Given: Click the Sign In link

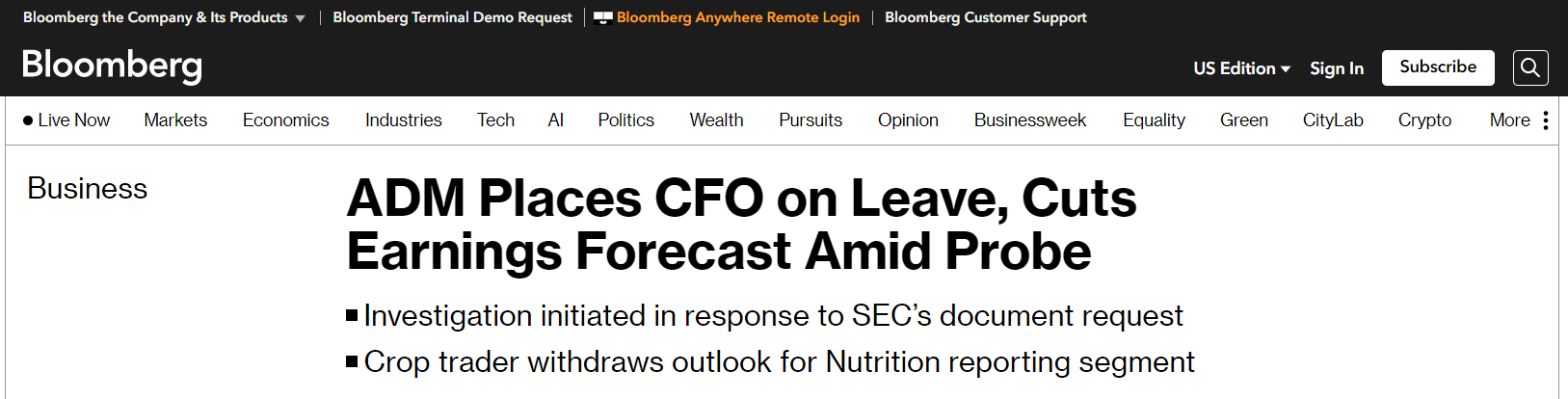Looking at the screenshot, I should (x=1337, y=68).
